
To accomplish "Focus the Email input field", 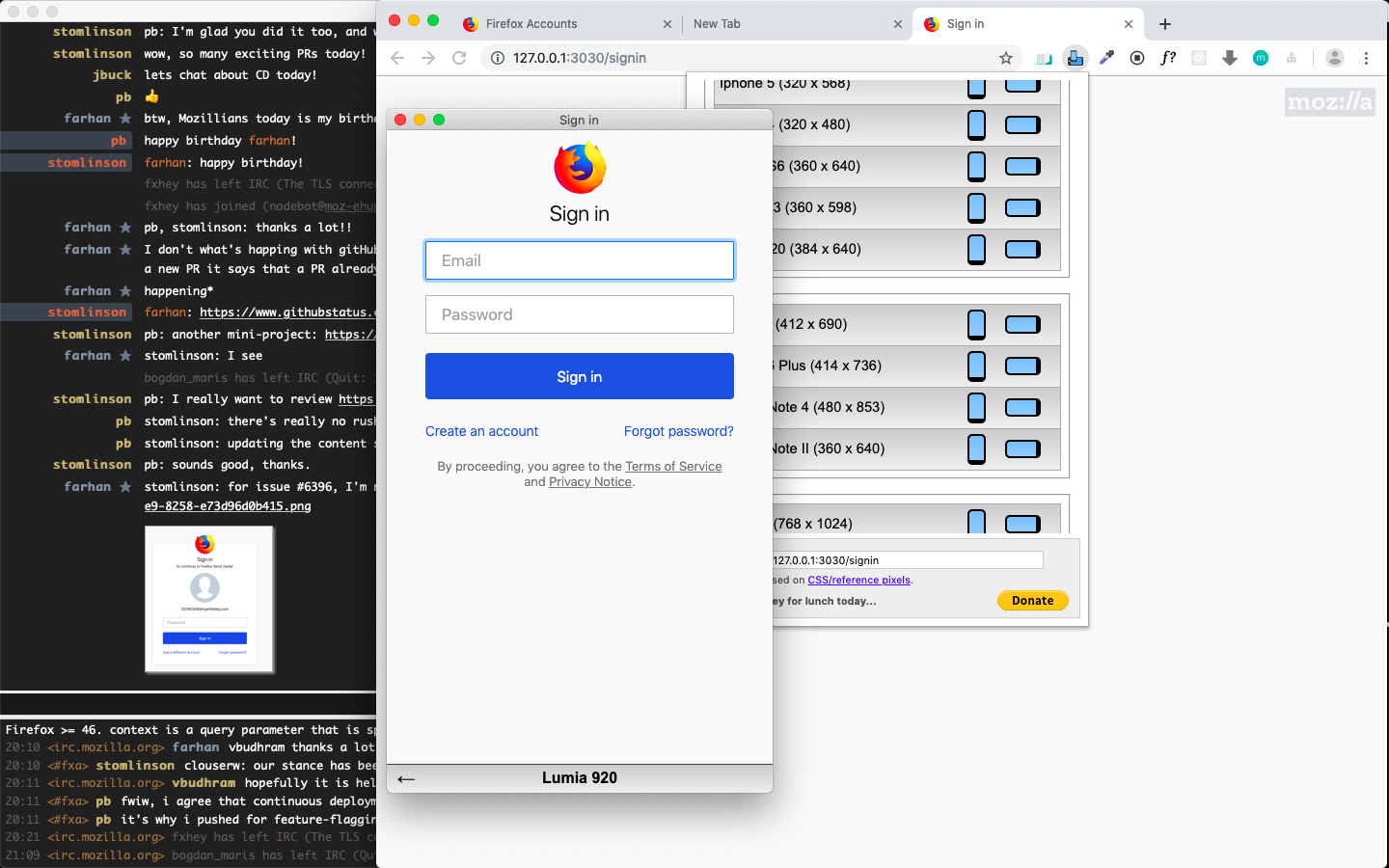I will pos(580,260).
